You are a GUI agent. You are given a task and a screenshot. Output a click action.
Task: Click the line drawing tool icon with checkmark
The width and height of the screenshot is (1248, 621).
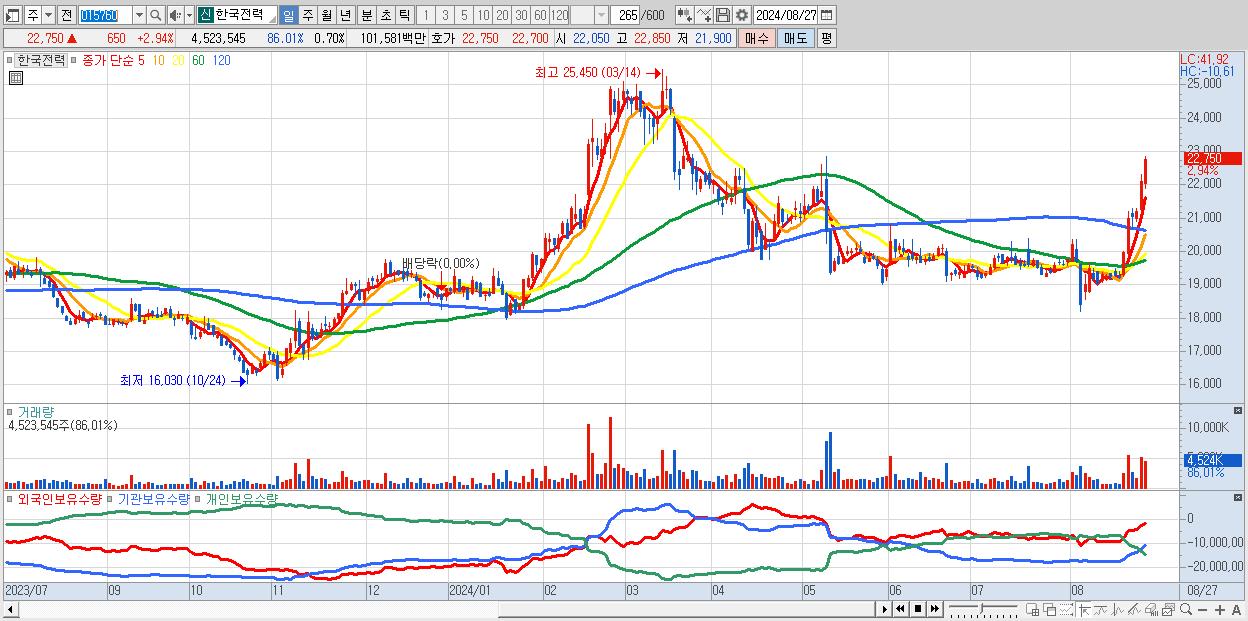click(704, 15)
